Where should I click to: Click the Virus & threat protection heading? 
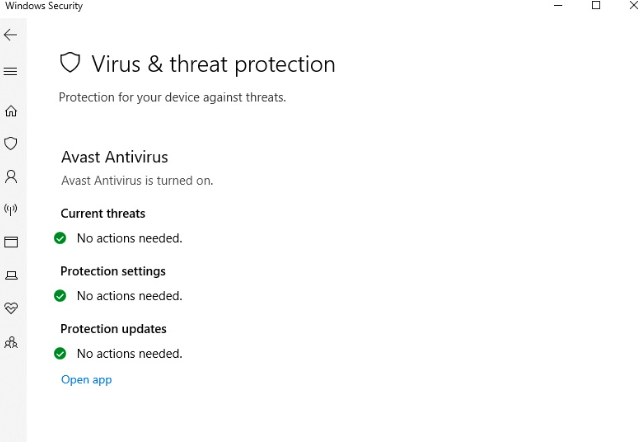tap(213, 65)
